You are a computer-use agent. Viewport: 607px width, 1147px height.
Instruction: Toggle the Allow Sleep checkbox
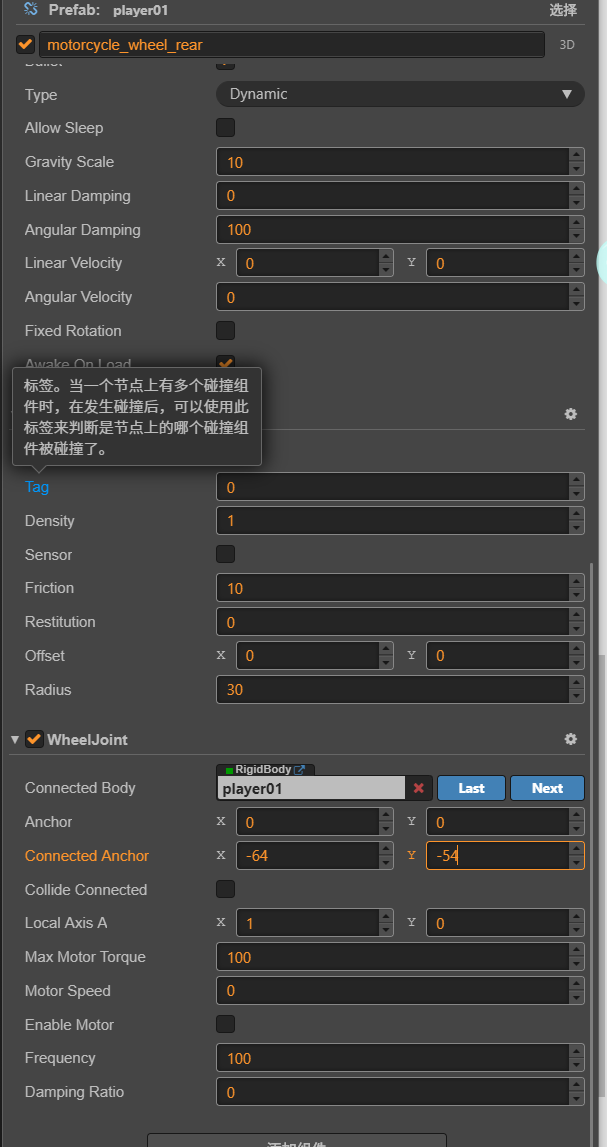click(226, 128)
